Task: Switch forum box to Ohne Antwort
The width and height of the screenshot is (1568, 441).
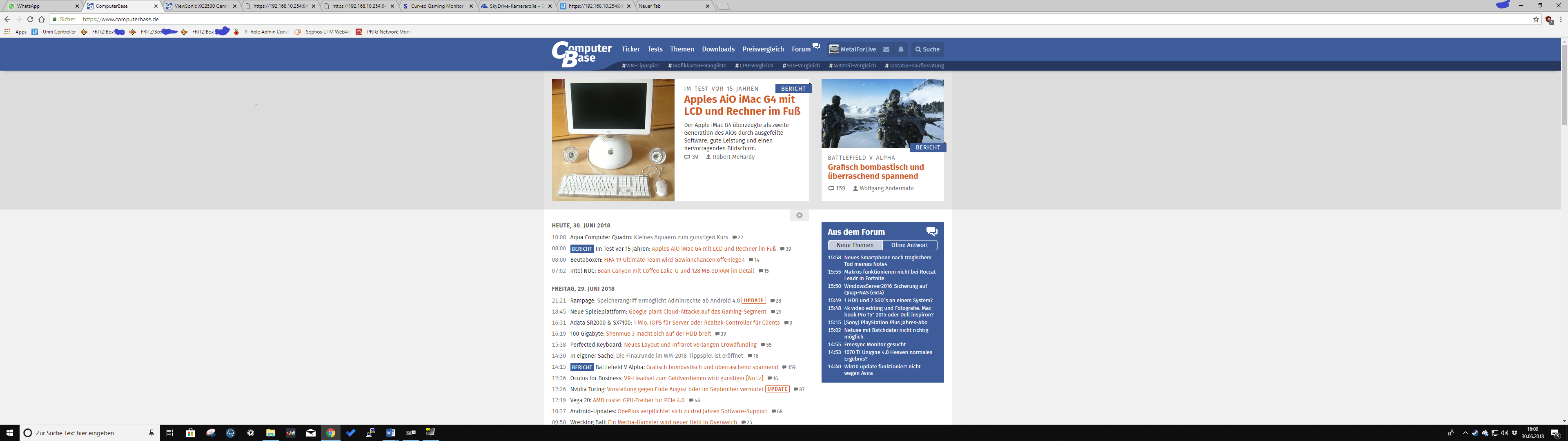Action: coord(909,245)
